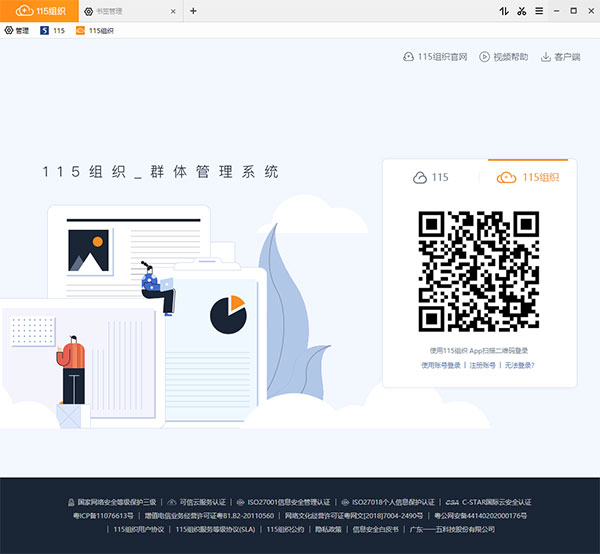Switch login panel to the 115 tab
Image resolution: width=600 pixels, height=554 pixels.
(x=431, y=178)
